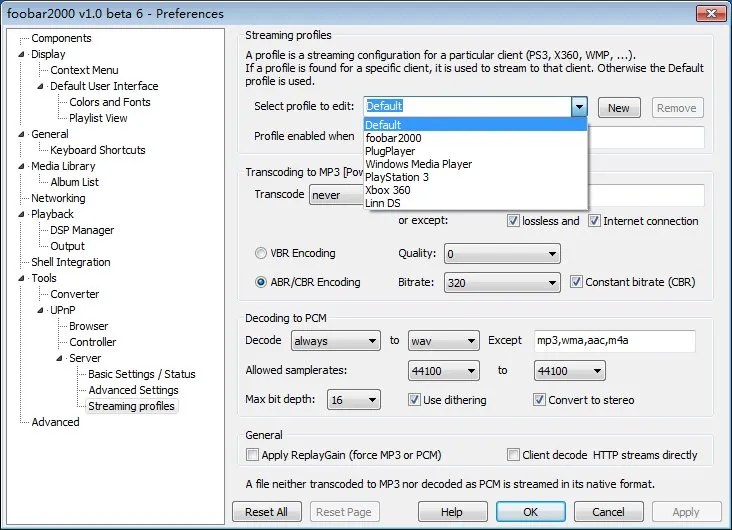The image size is (732, 530).
Task: Open the Quality dropdown
Action: tap(502, 254)
